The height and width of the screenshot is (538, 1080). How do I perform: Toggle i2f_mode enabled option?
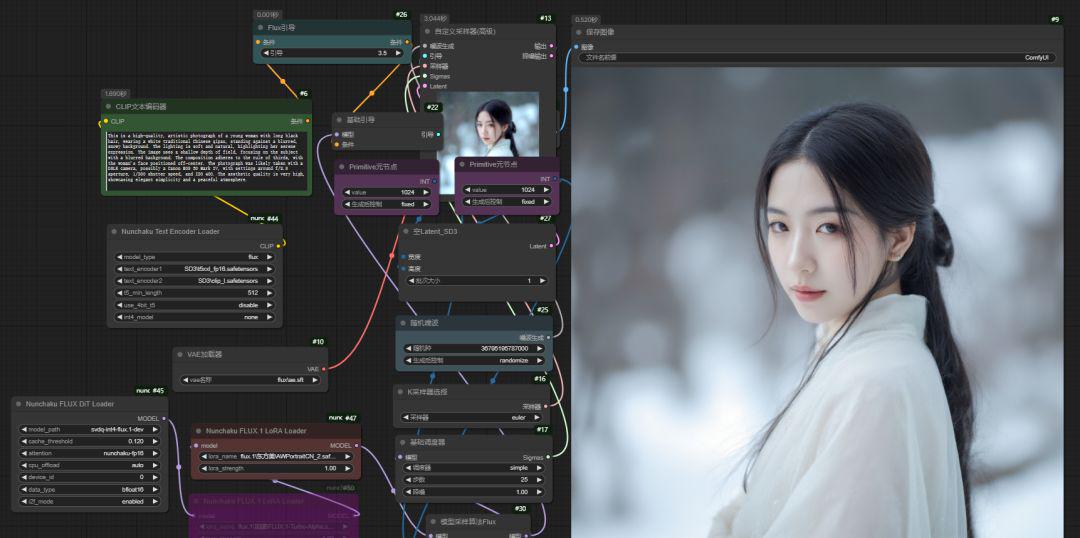(90, 501)
